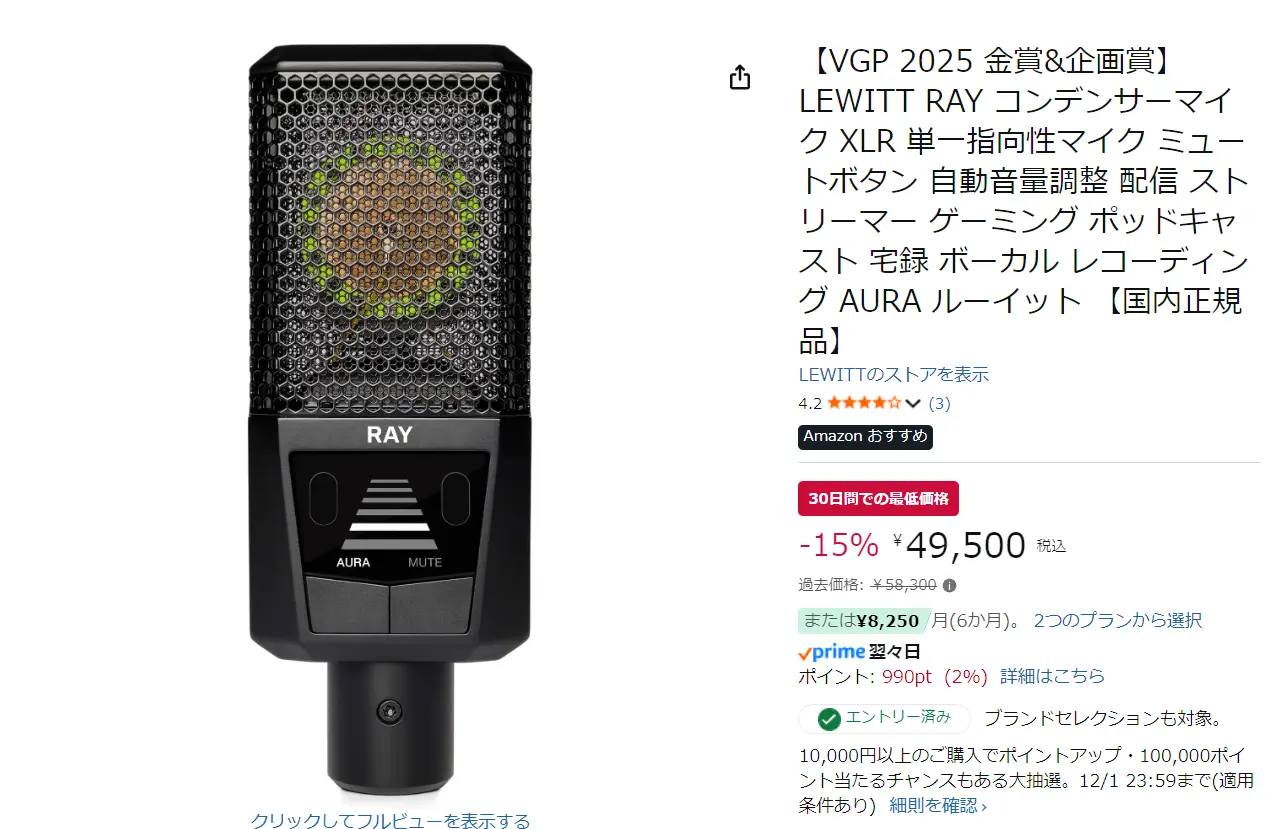
Task: Click the product title text
Action: tap(1024, 200)
